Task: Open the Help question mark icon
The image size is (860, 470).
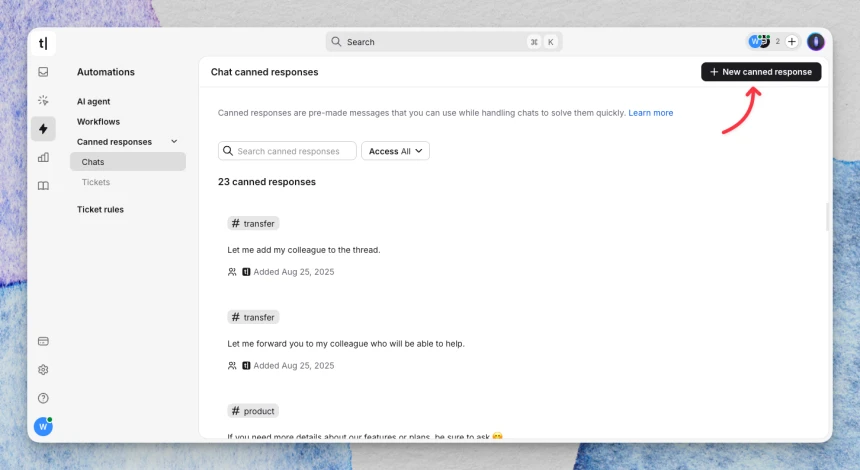Action: [x=43, y=398]
